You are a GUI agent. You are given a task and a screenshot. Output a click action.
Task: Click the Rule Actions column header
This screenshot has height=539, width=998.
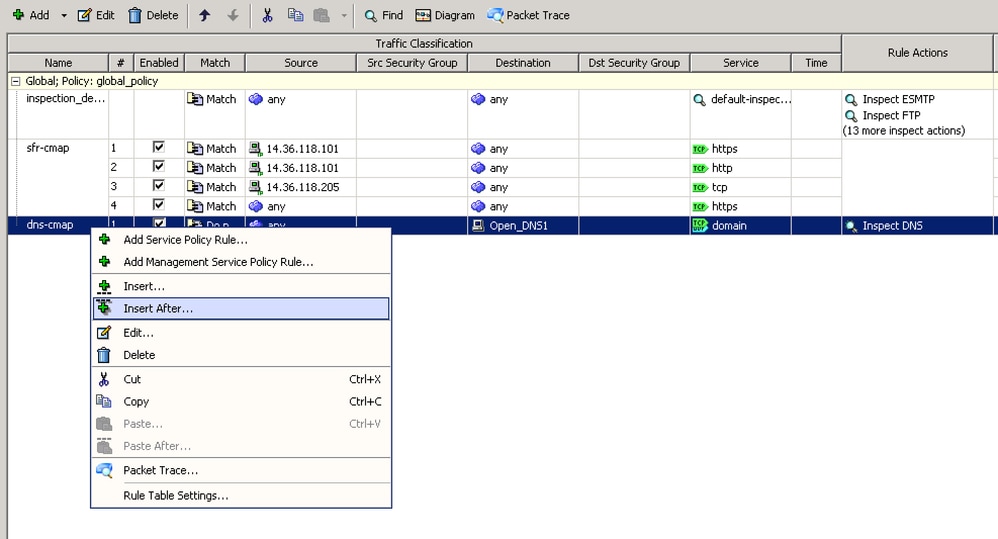(x=917, y=53)
